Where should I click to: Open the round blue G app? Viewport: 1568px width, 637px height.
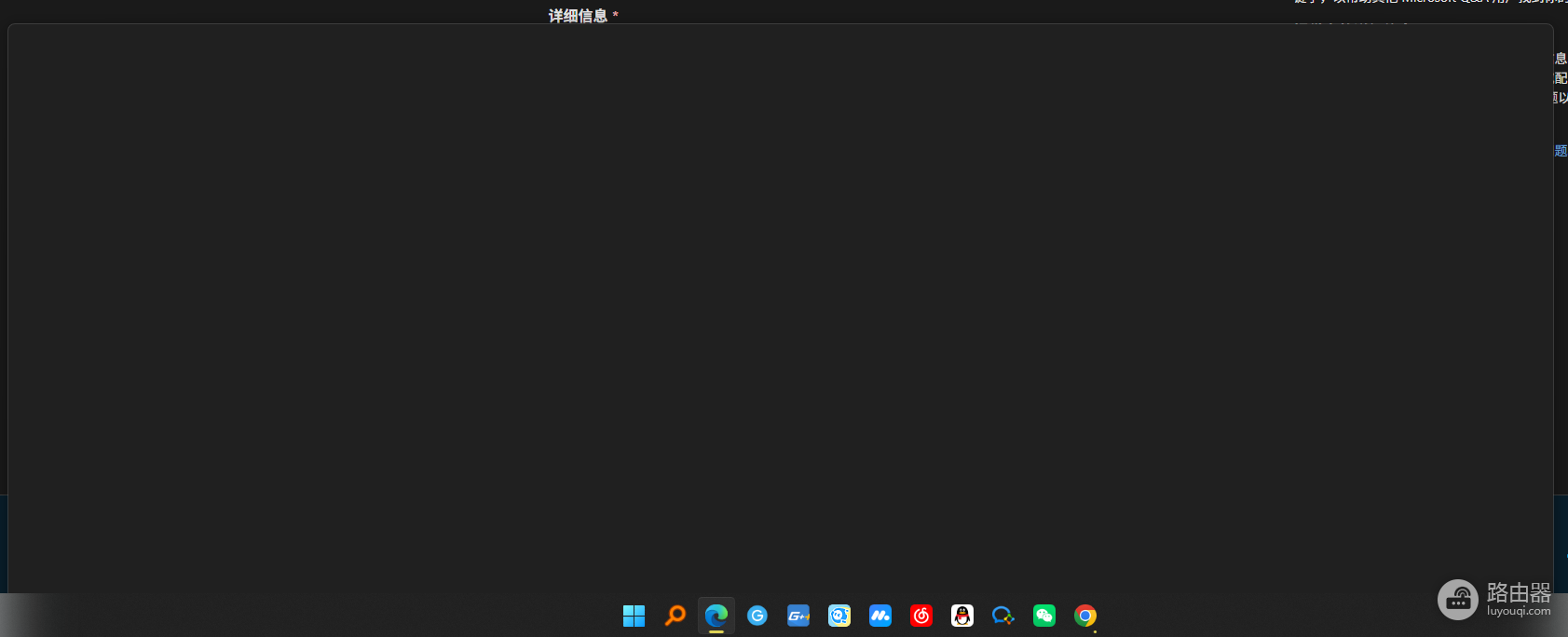pos(757,616)
